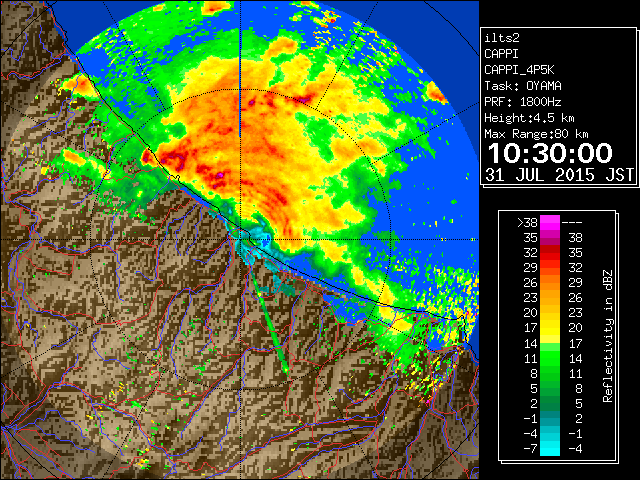Click the '>38' legend value
Image resolution: width=640 pixels, height=480 pixels.
(527, 222)
